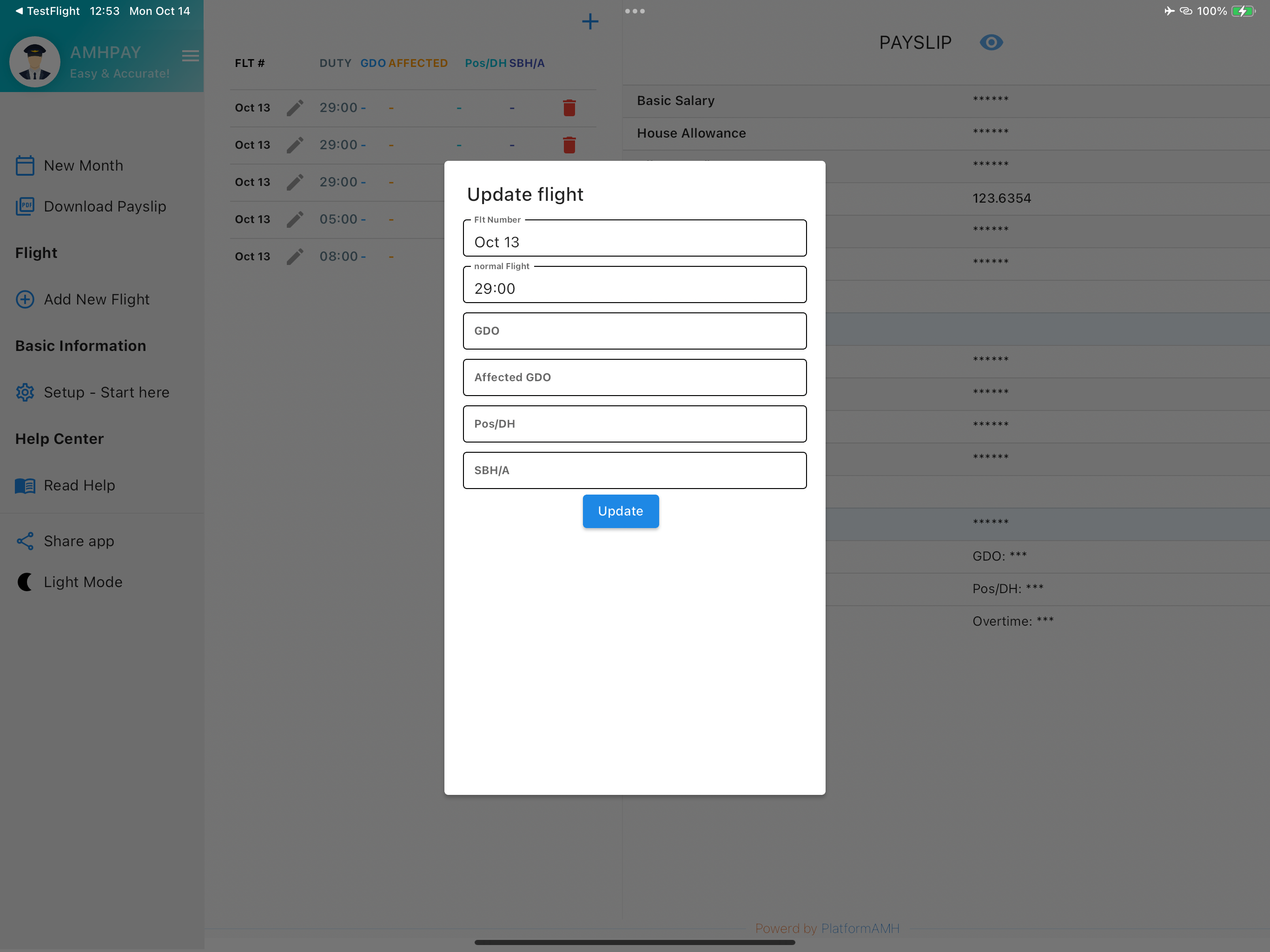Image resolution: width=1270 pixels, height=952 pixels.
Task: Click the Setup gear icon
Action: click(x=25, y=392)
